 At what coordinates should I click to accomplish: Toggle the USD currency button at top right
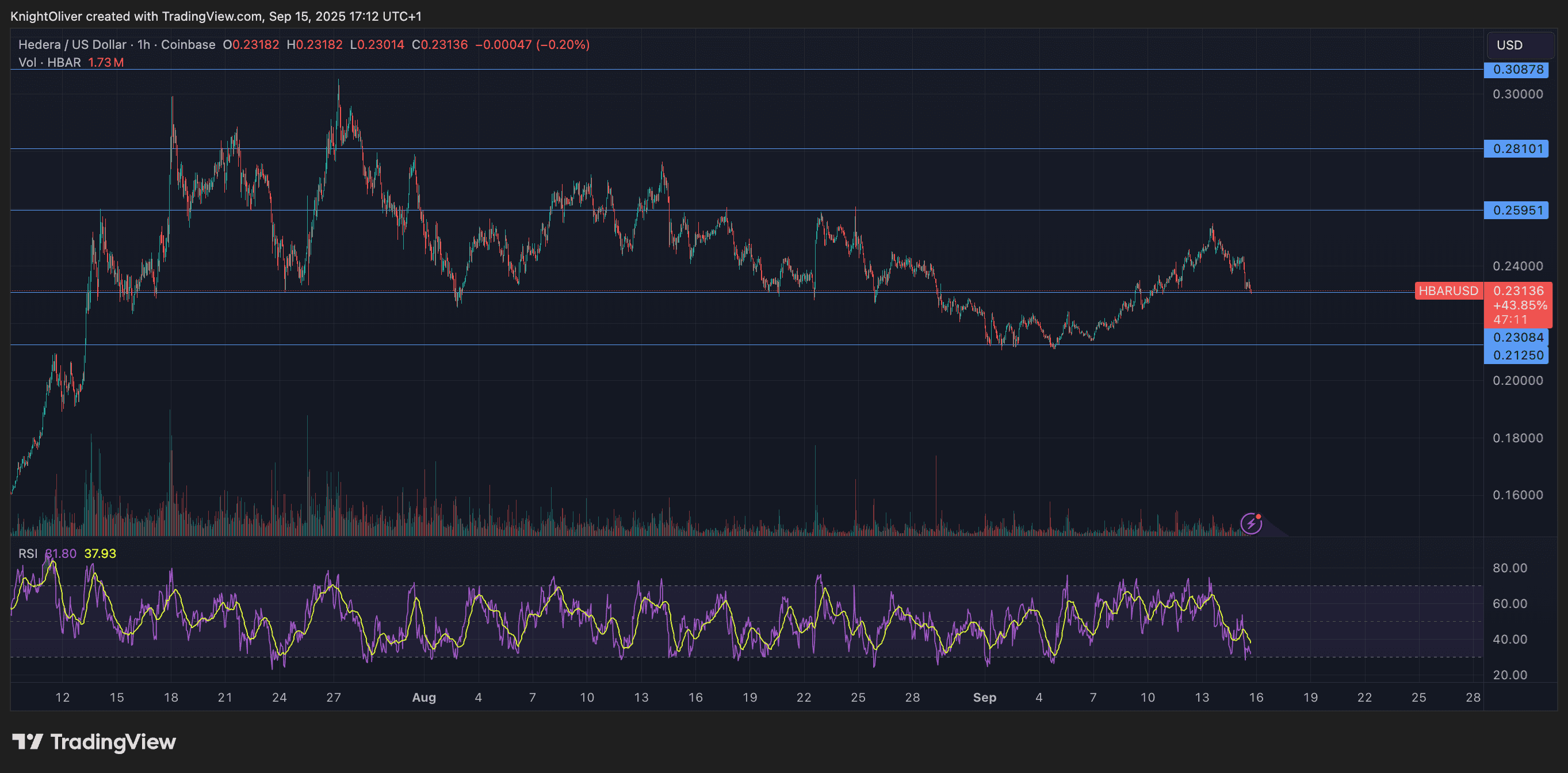pyautogui.click(x=1519, y=44)
